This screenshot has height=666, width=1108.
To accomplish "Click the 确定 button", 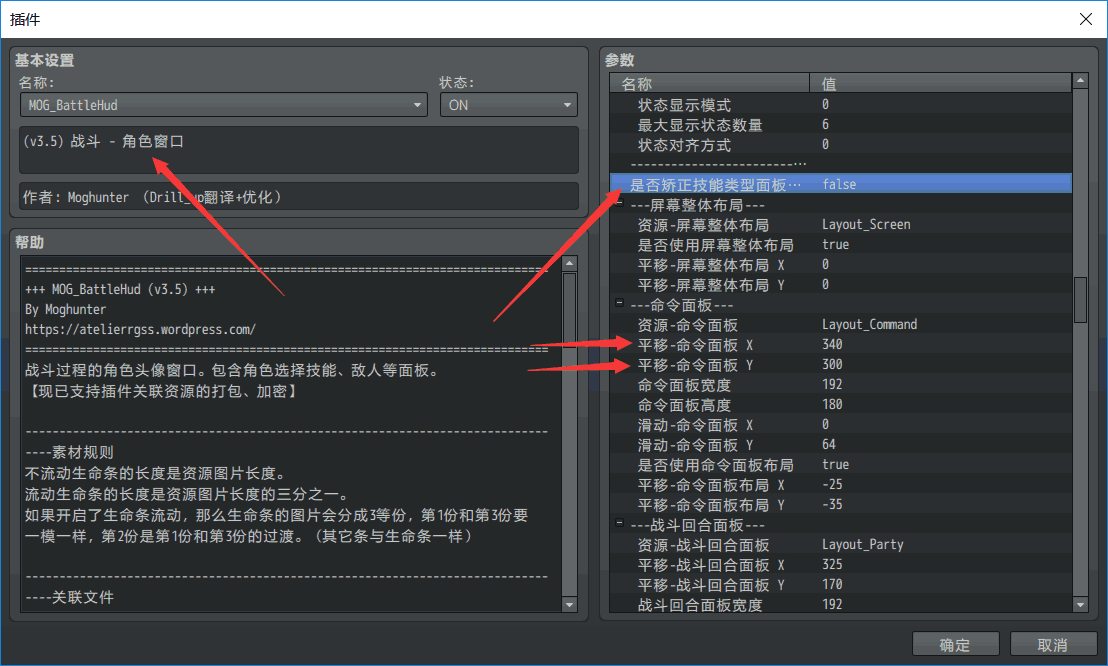I will click(x=955, y=645).
